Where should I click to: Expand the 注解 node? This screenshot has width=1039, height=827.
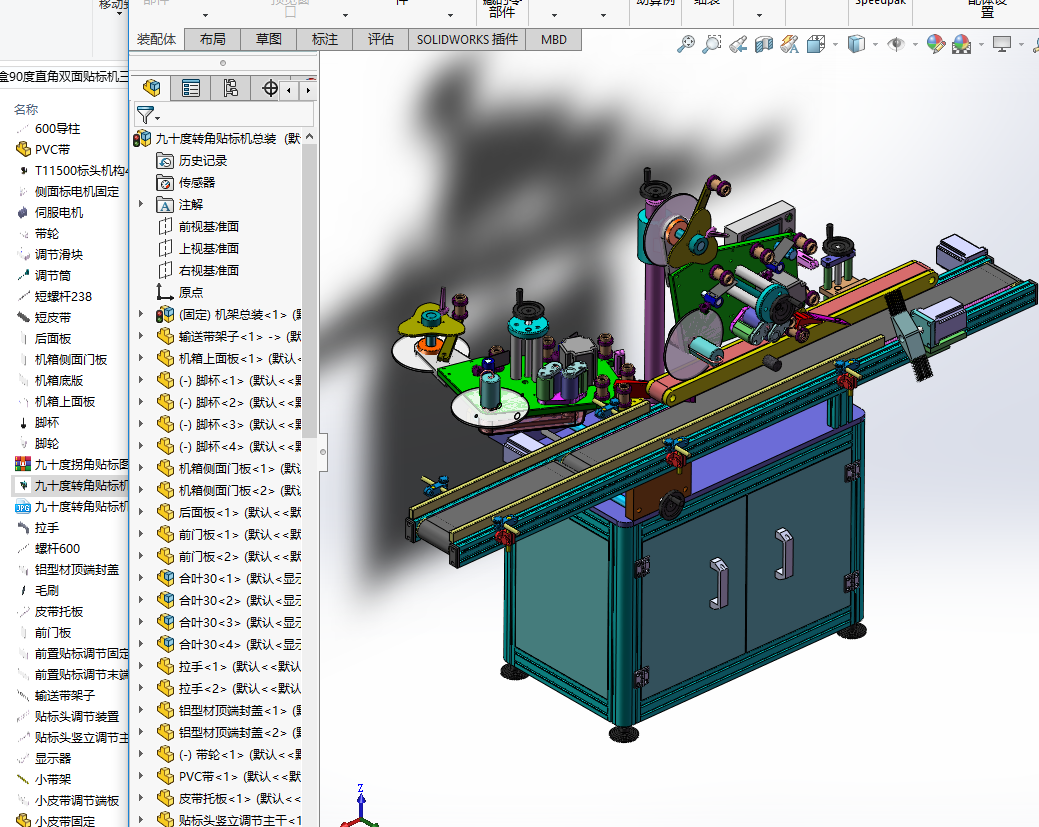[x=140, y=204]
